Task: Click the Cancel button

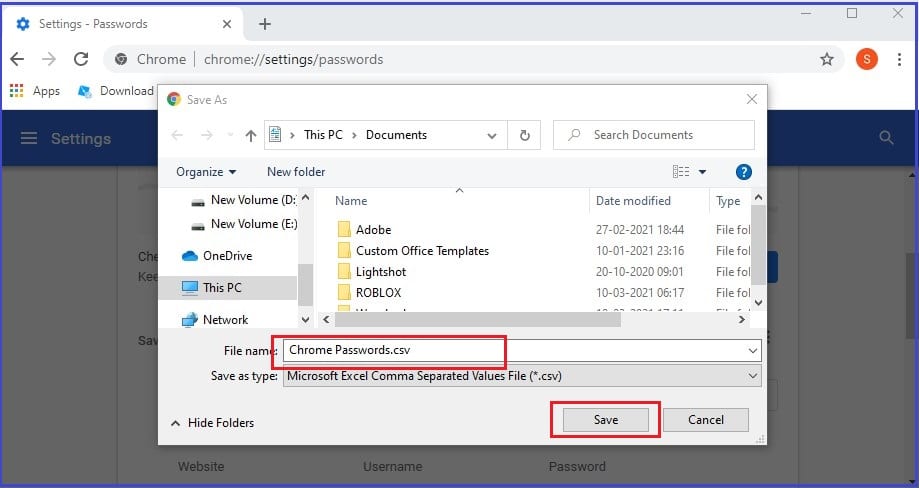Action: point(706,419)
